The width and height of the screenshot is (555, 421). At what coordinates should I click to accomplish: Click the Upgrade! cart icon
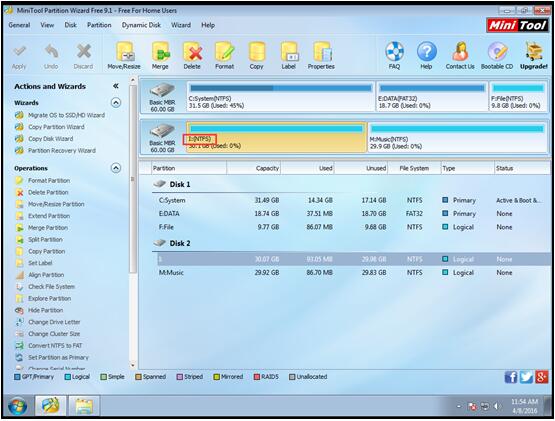click(x=534, y=52)
